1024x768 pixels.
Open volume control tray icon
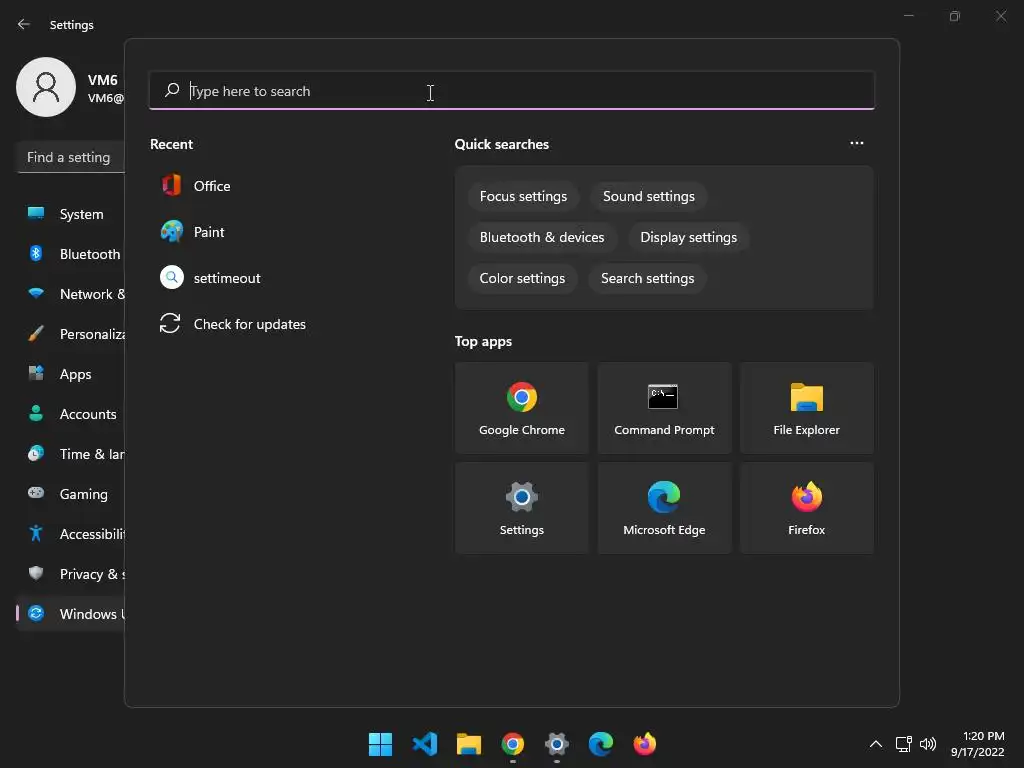(927, 744)
